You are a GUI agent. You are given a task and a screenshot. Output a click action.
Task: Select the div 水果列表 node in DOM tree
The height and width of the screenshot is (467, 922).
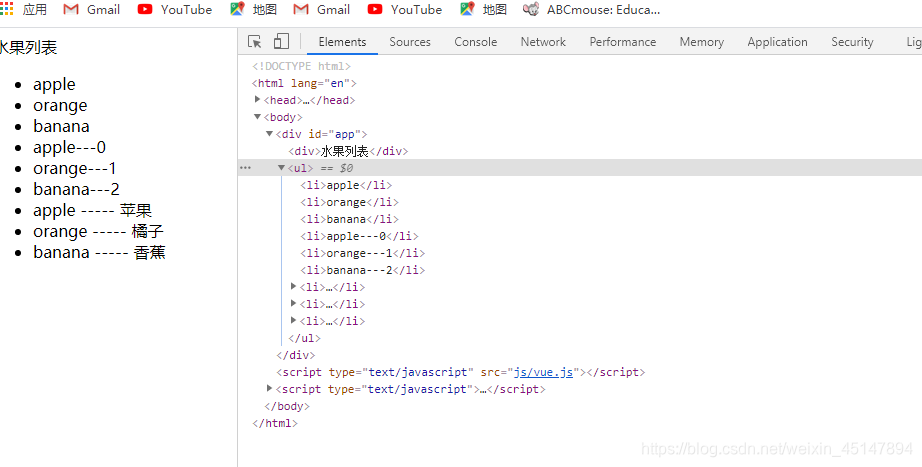coord(348,151)
